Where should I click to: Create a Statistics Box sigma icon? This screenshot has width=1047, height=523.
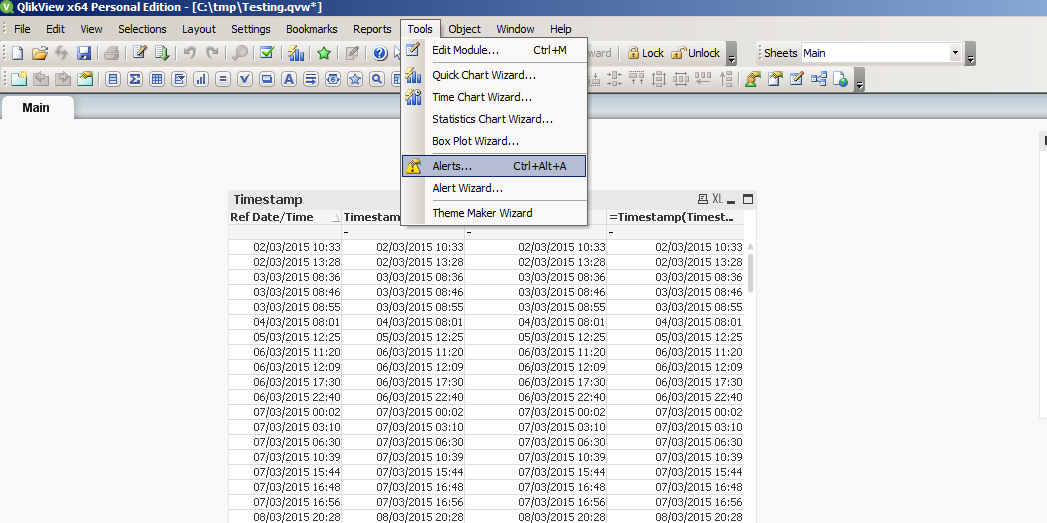click(x=135, y=79)
